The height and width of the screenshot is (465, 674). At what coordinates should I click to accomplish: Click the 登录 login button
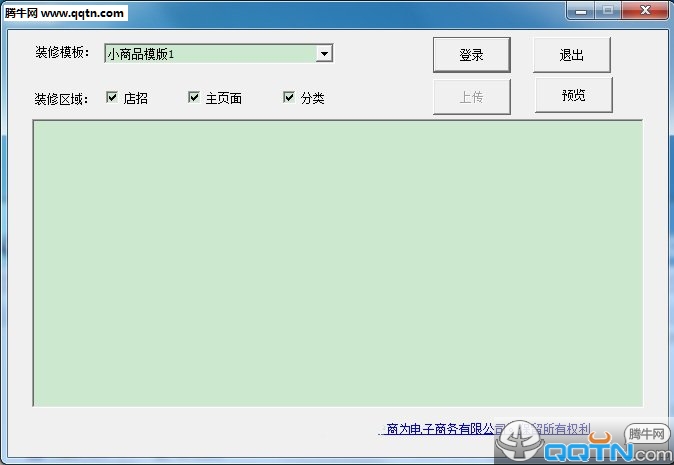coord(472,55)
